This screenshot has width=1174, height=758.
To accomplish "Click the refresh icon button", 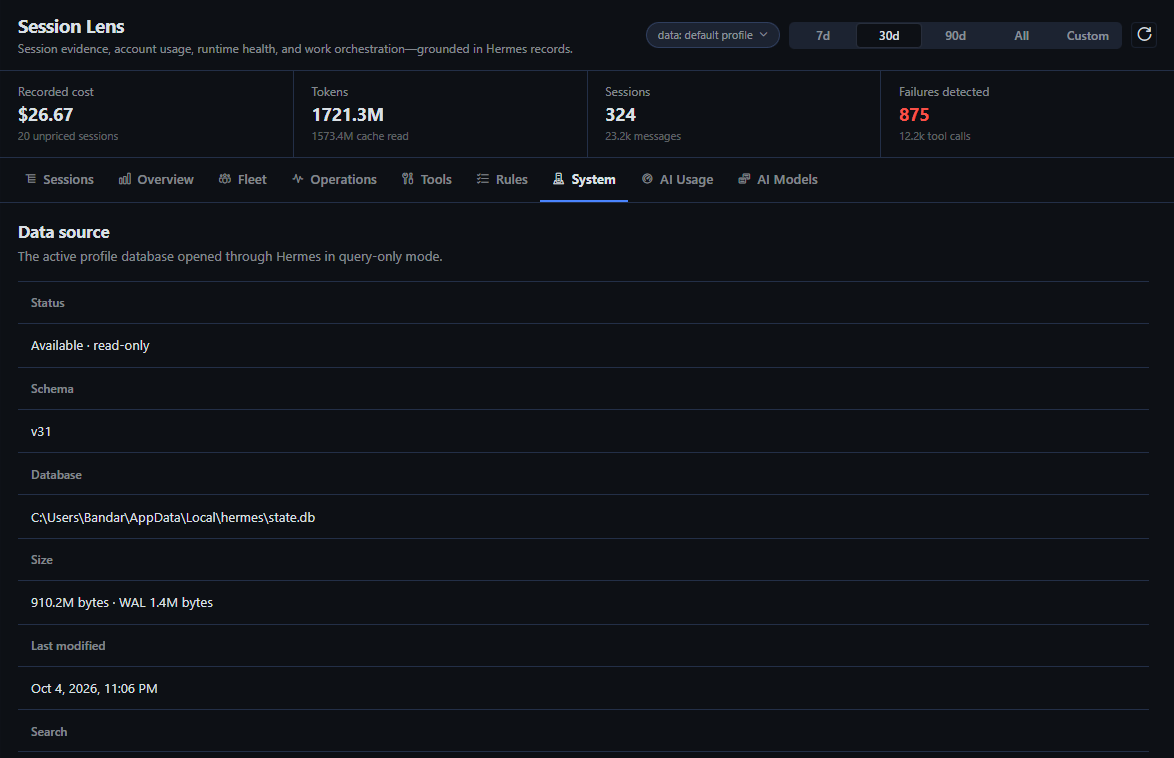I will pos(1144,34).
